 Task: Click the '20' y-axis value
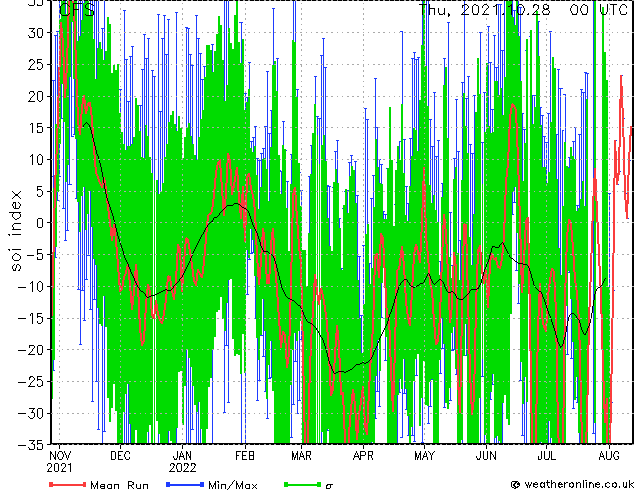click(x=36, y=96)
